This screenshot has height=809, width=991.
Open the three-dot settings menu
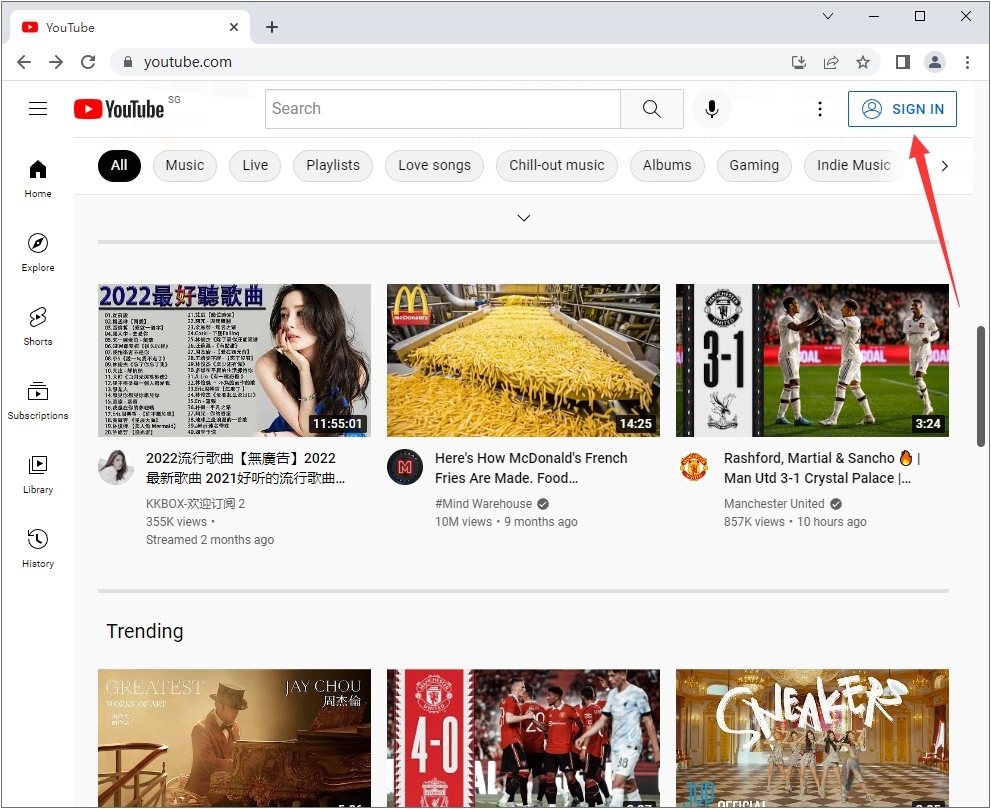(820, 109)
